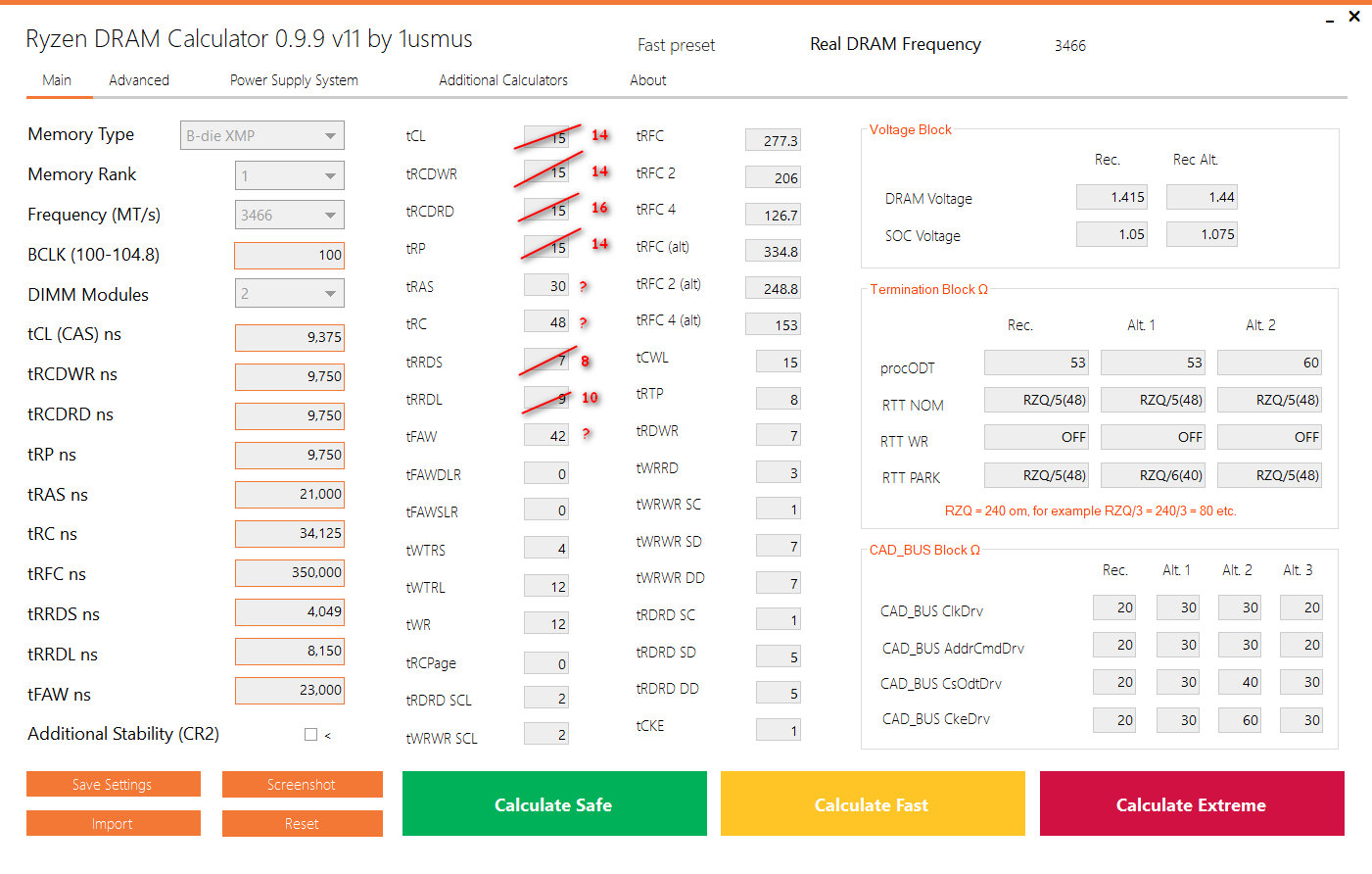The image size is (1372, 874).
Task: Switch to the Main tab
Action: coord(57,80)
